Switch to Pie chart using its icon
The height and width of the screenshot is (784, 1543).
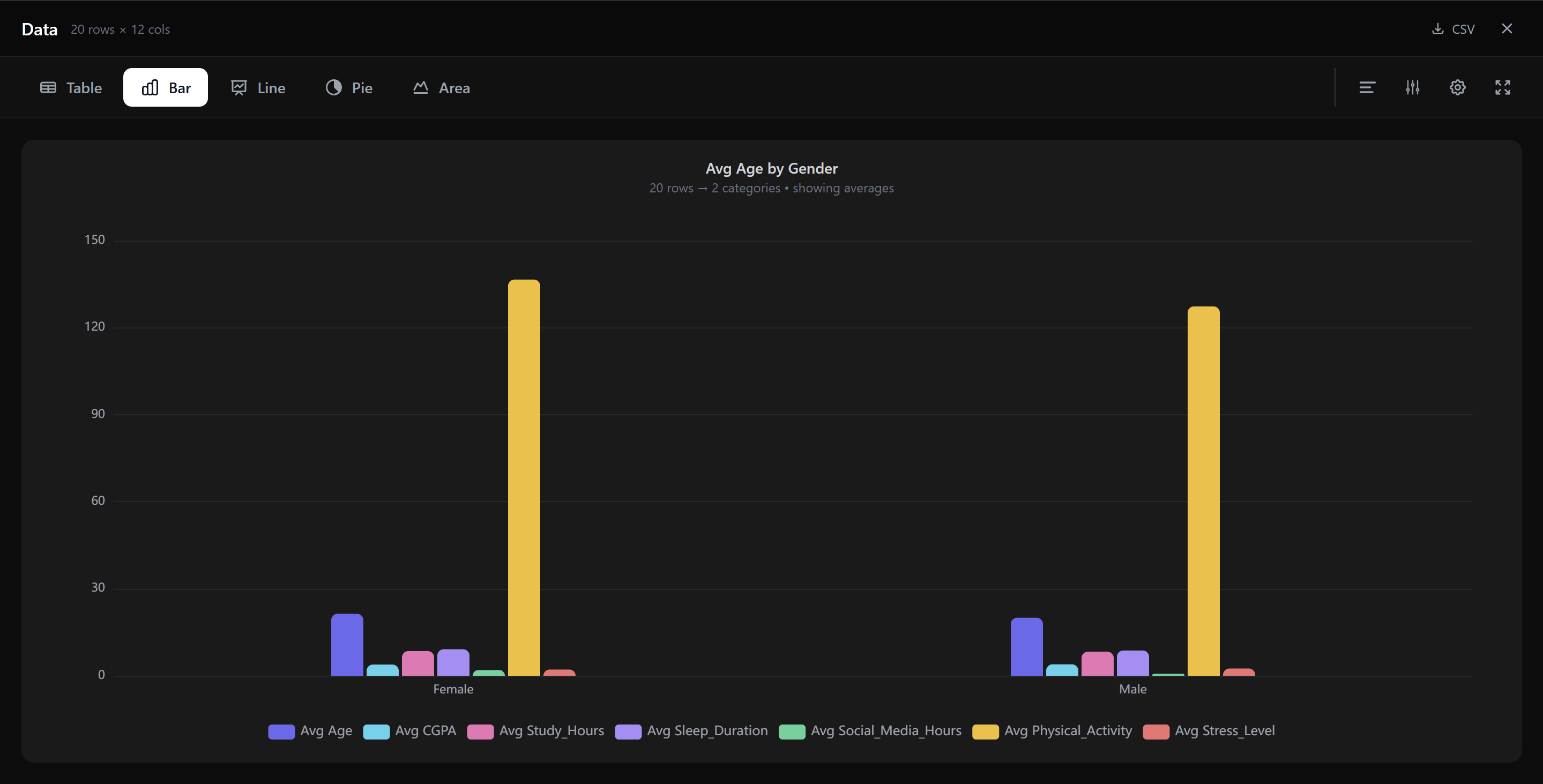tap(348, 87)
